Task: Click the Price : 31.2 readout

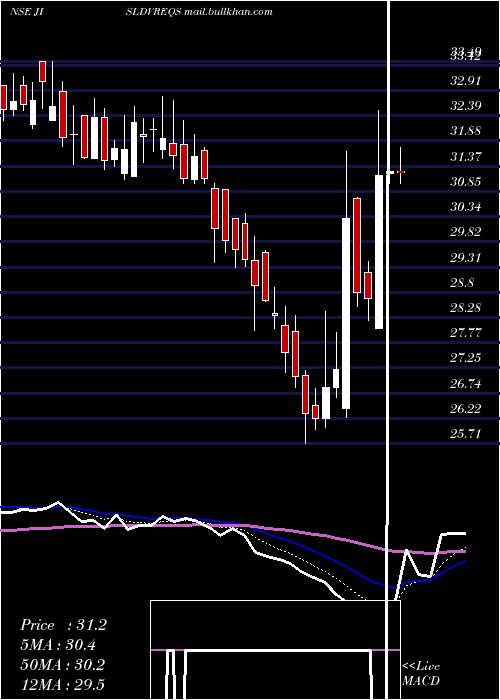Action: pyautogui.click(x=63, y=625)
